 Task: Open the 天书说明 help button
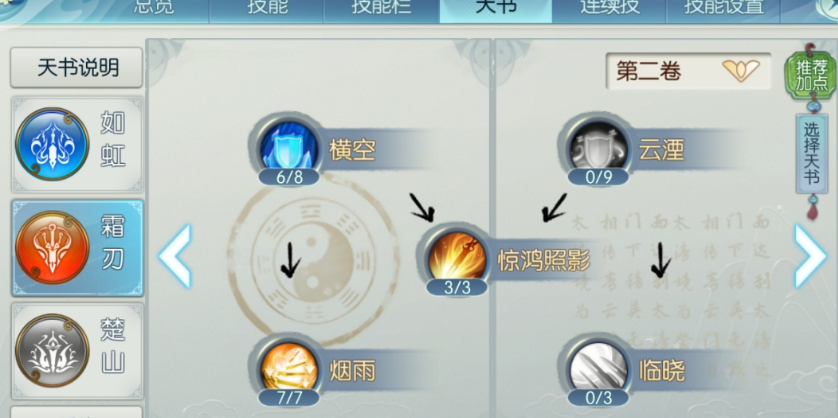pos(77,68)
